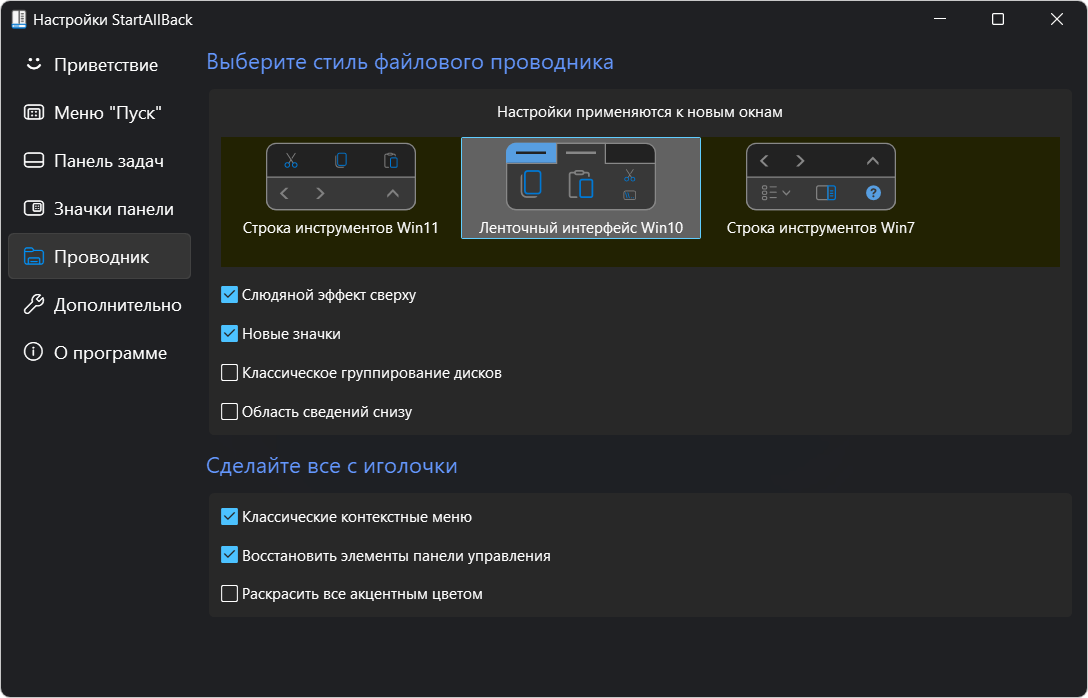The height and width of the screenshot is (698, 1088).
Task: Disable the Слюдяной эффект сверху checkbox
Action: click(229, 295)
